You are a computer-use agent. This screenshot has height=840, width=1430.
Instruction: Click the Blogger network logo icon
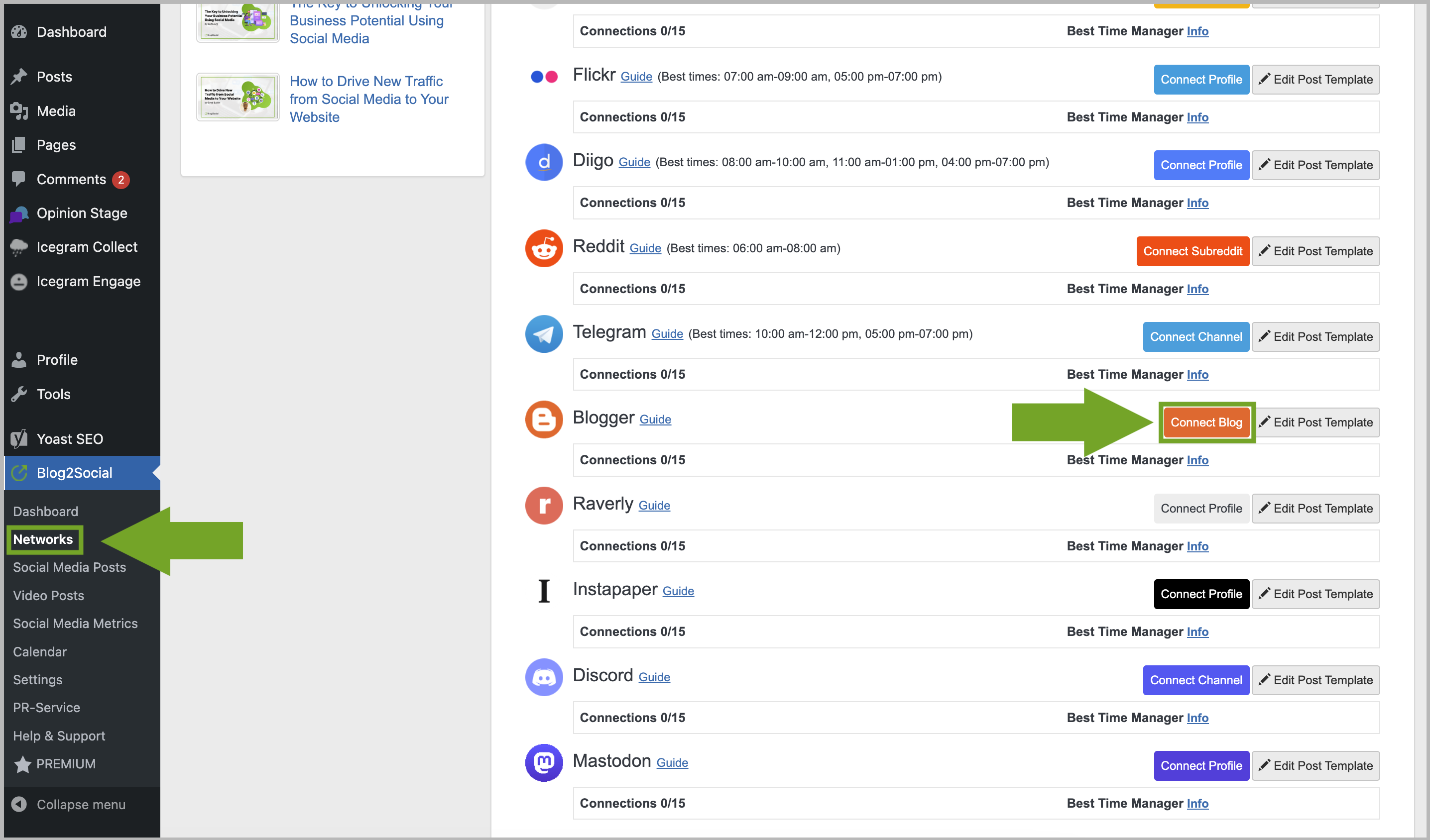click(x=544, y=420)
